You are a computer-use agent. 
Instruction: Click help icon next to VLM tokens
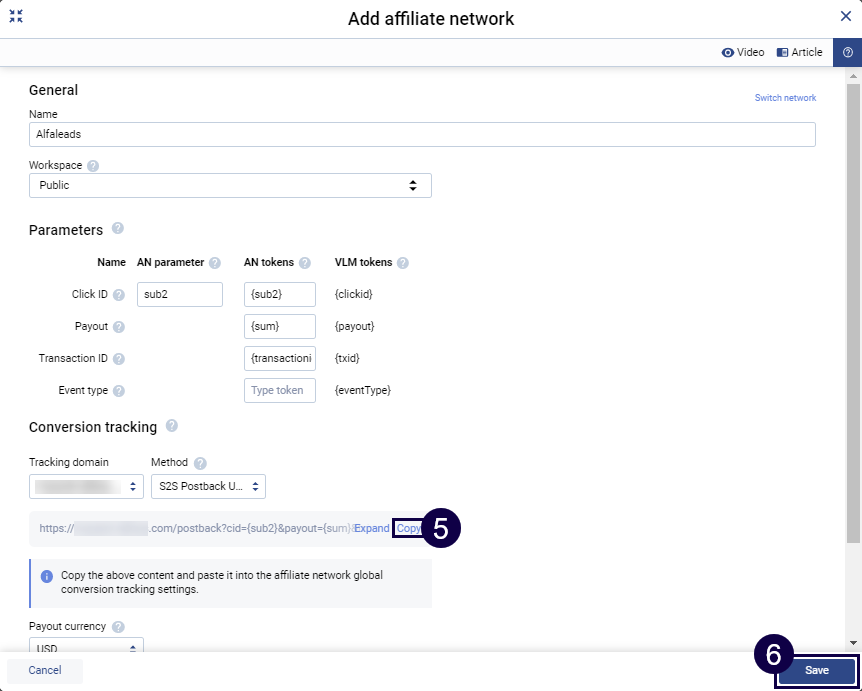pyautogui.click(x=402, y=263)
